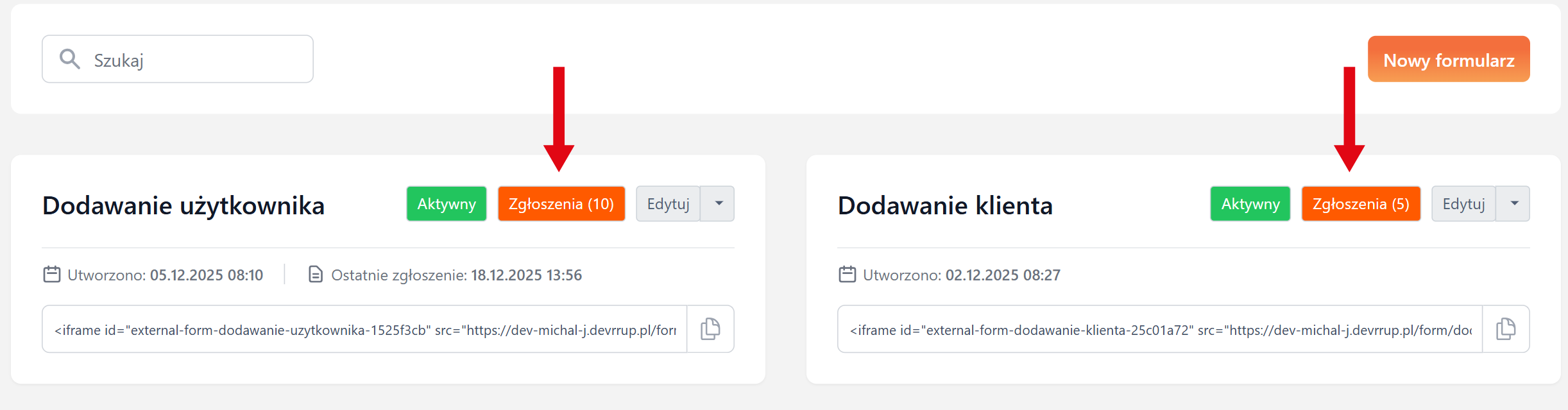Image resolution: width=1568 pixels, height=410 pixels.
Task: Open the Dodawanie użytkownika form title
Action: tap(183, 205)
